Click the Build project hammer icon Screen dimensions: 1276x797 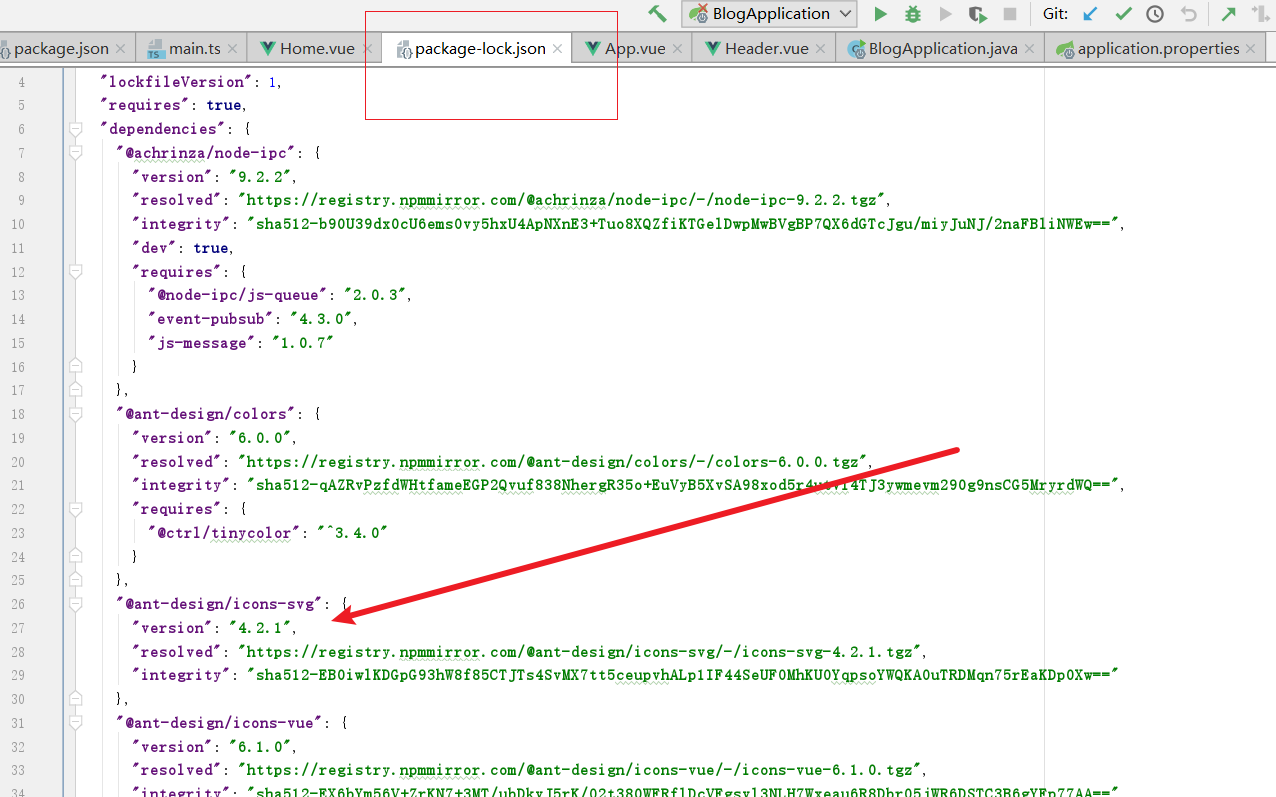pos(657,14)
